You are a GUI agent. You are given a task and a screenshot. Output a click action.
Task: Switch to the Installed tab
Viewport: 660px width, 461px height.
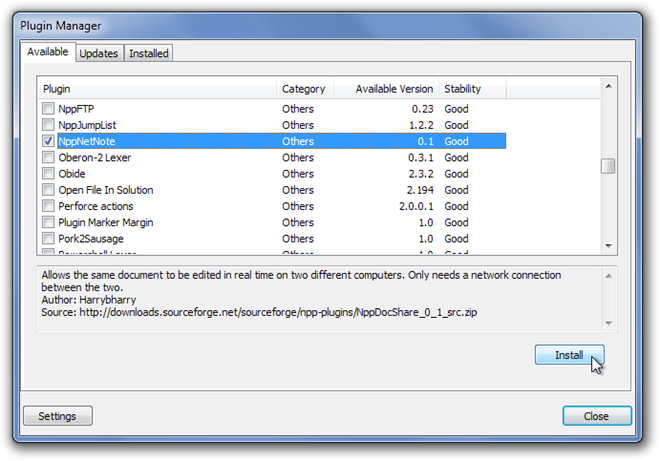tap(149, 53)
